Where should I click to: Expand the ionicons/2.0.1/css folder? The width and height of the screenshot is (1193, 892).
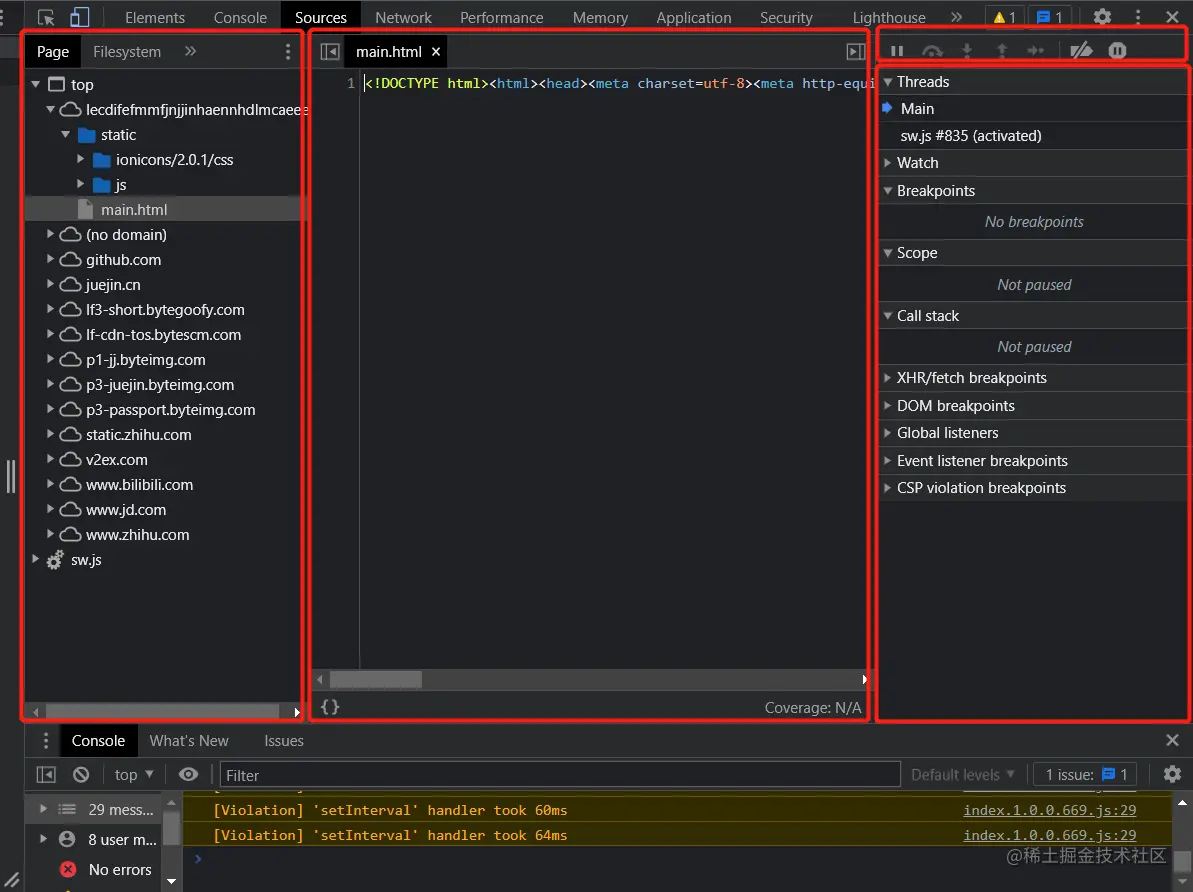pos(81,159)
